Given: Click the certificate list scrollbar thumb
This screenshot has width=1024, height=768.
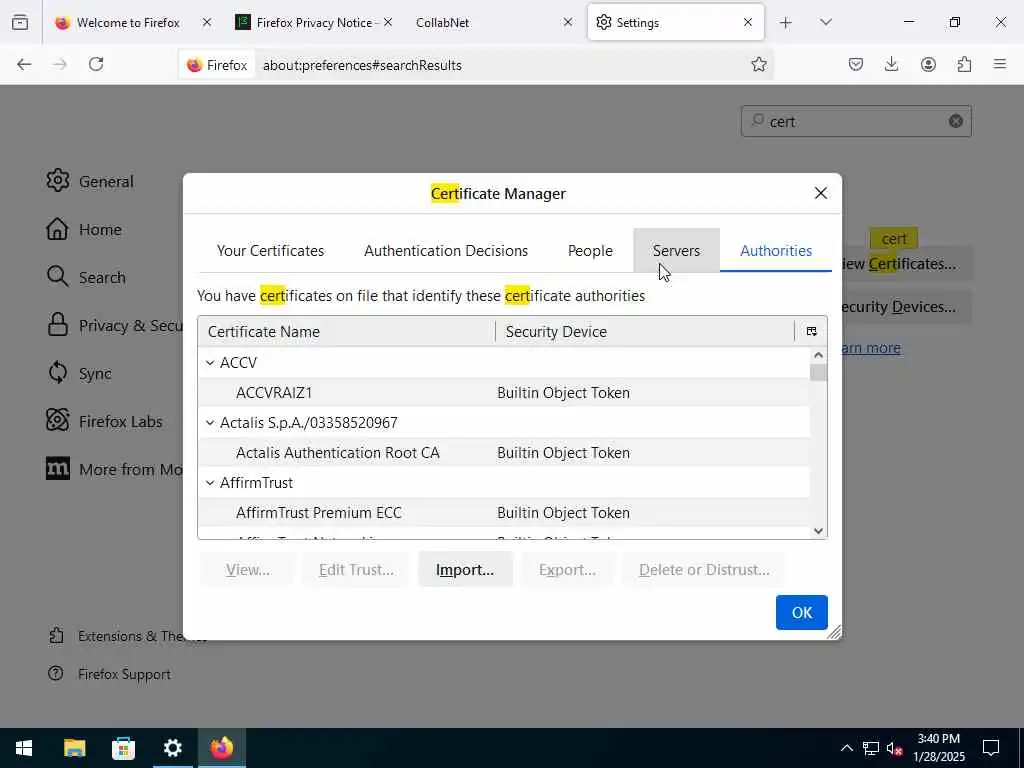Looking at the screenshot, I should (x=818, y=373).
